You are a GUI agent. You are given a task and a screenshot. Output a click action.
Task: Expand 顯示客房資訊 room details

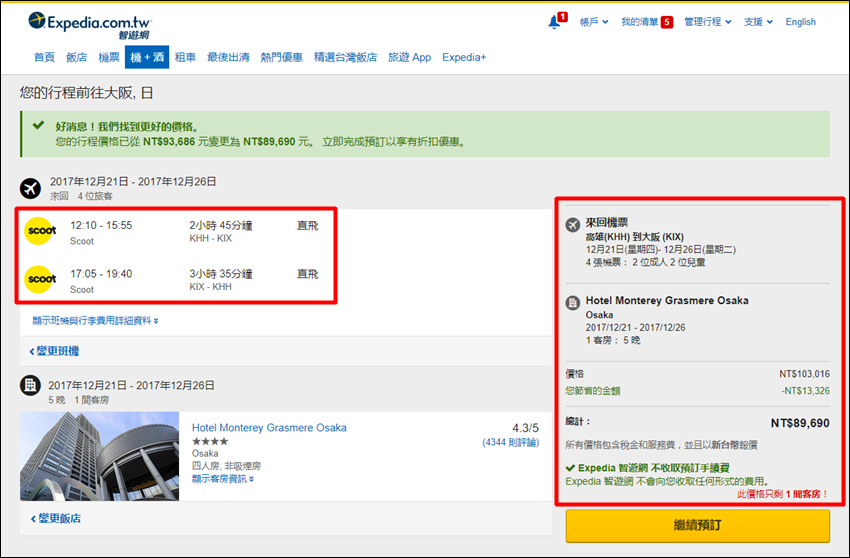[223, 479]
